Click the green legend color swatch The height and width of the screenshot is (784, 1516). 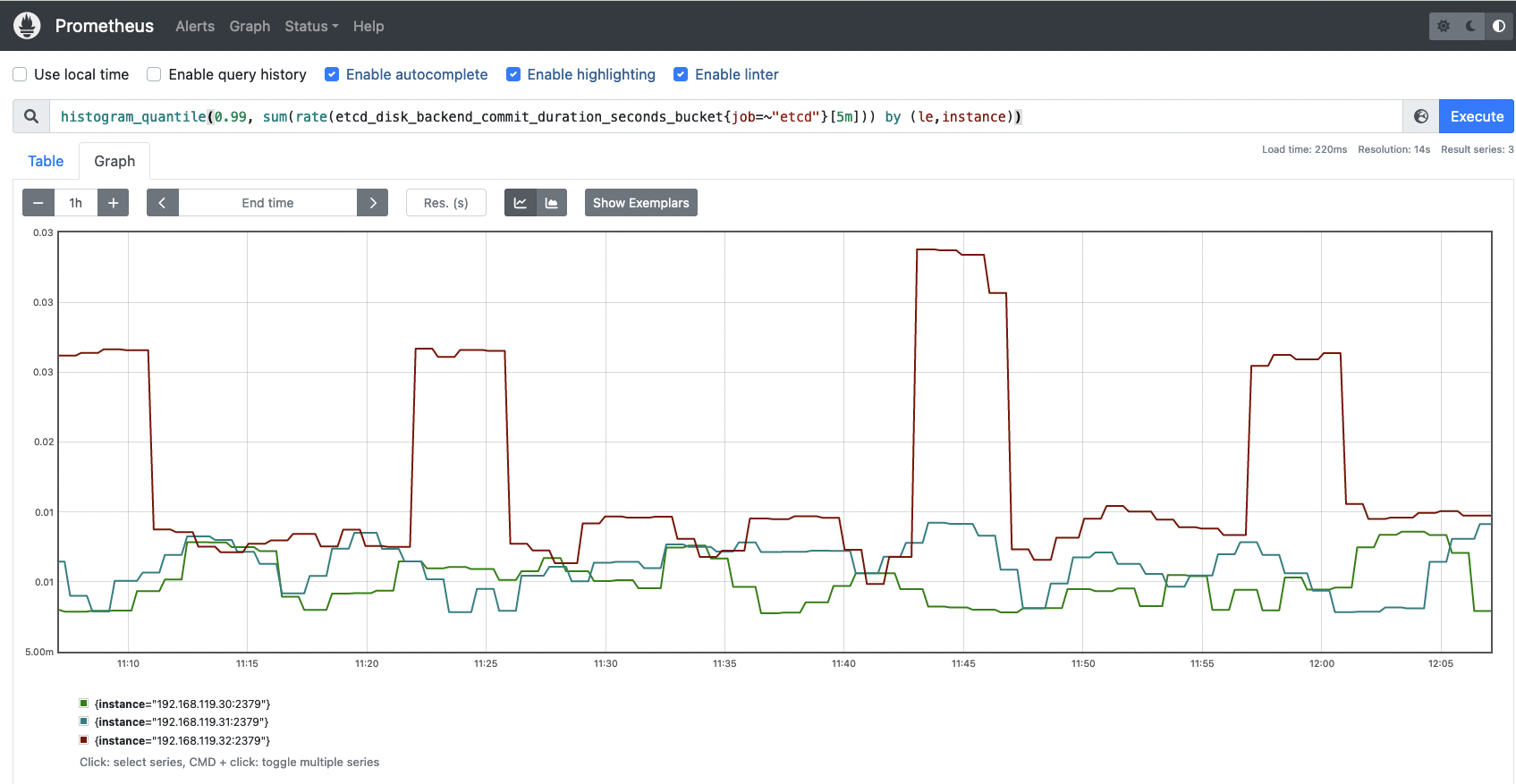[84, 704]
